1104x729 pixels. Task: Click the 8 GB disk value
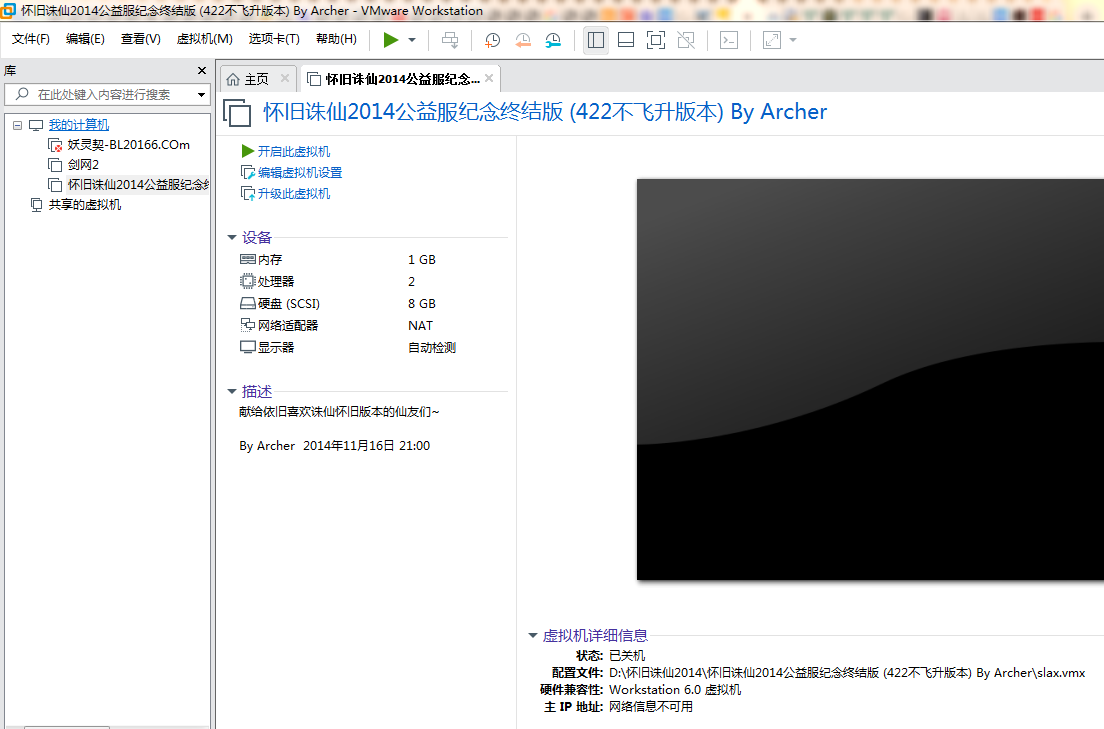click(422, 304)
